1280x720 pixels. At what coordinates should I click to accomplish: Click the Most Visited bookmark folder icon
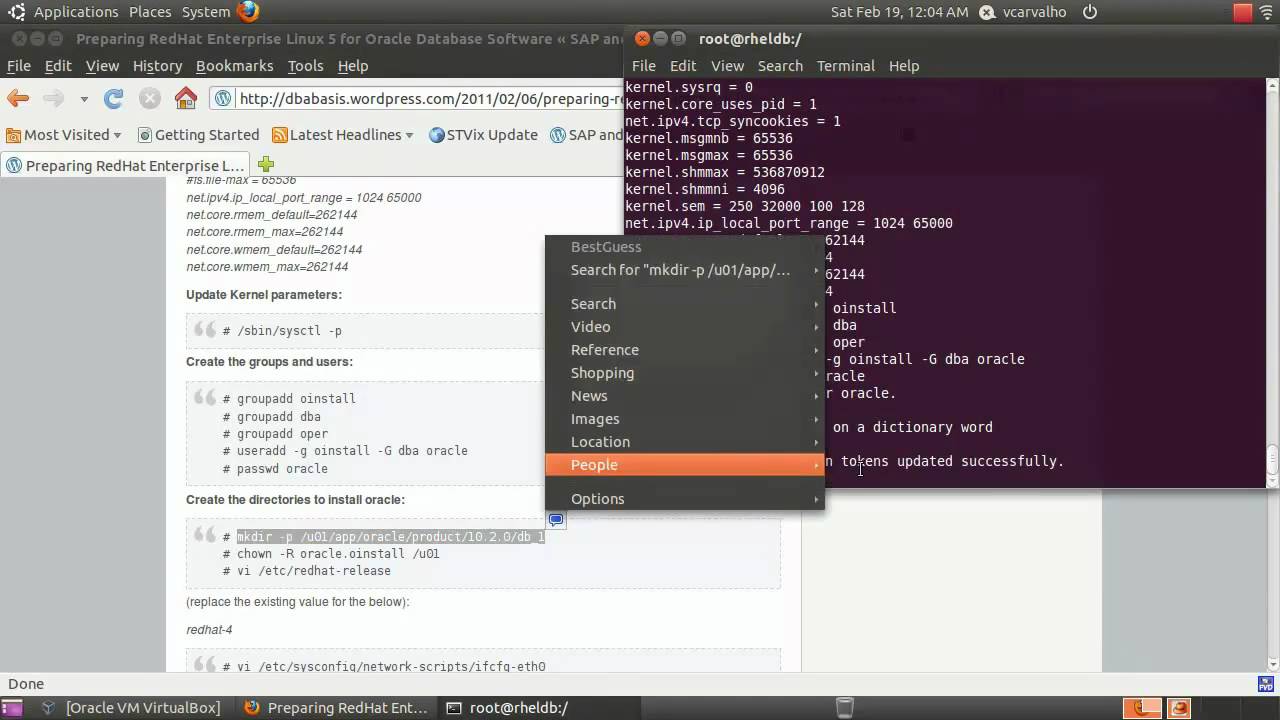click(13, 135)
